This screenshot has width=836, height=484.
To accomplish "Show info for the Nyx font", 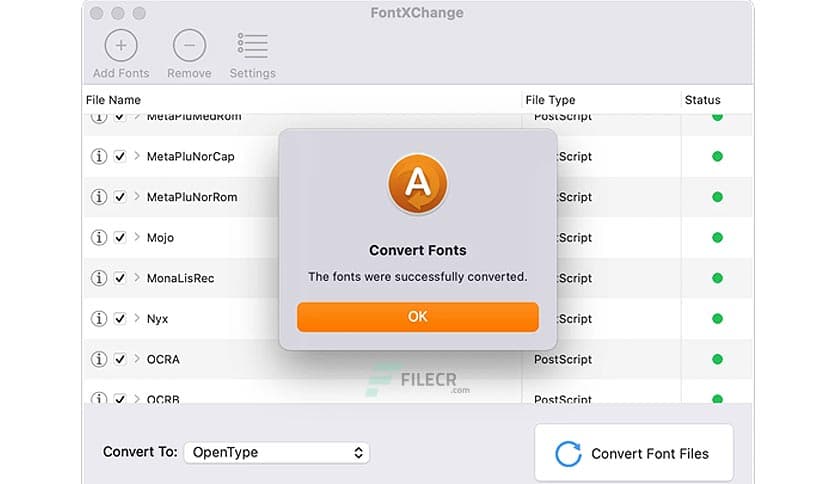I will point(99,319).
